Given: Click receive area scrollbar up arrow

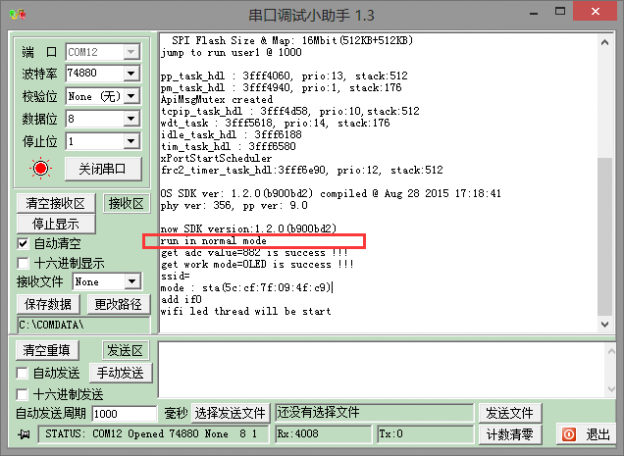Looking at the screenshot, I should tap(604, 42).
